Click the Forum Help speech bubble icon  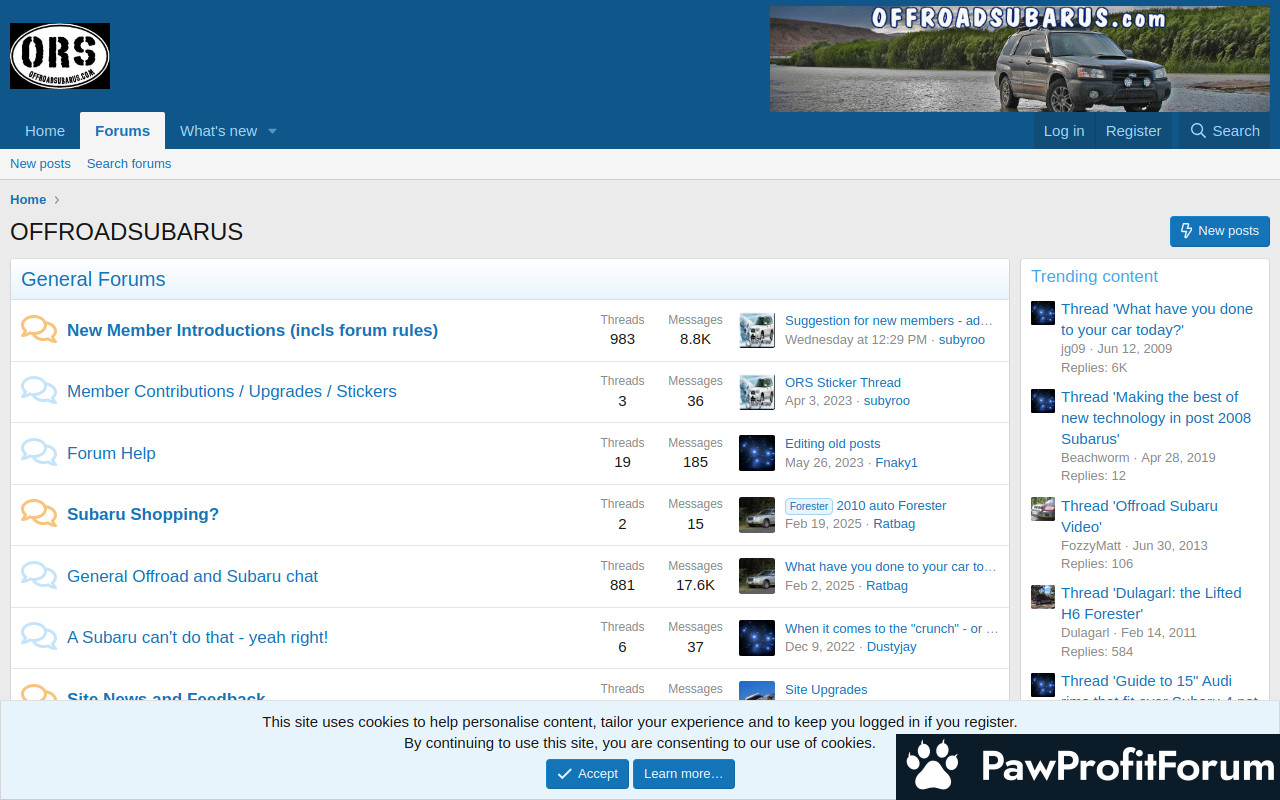[39, 453]
